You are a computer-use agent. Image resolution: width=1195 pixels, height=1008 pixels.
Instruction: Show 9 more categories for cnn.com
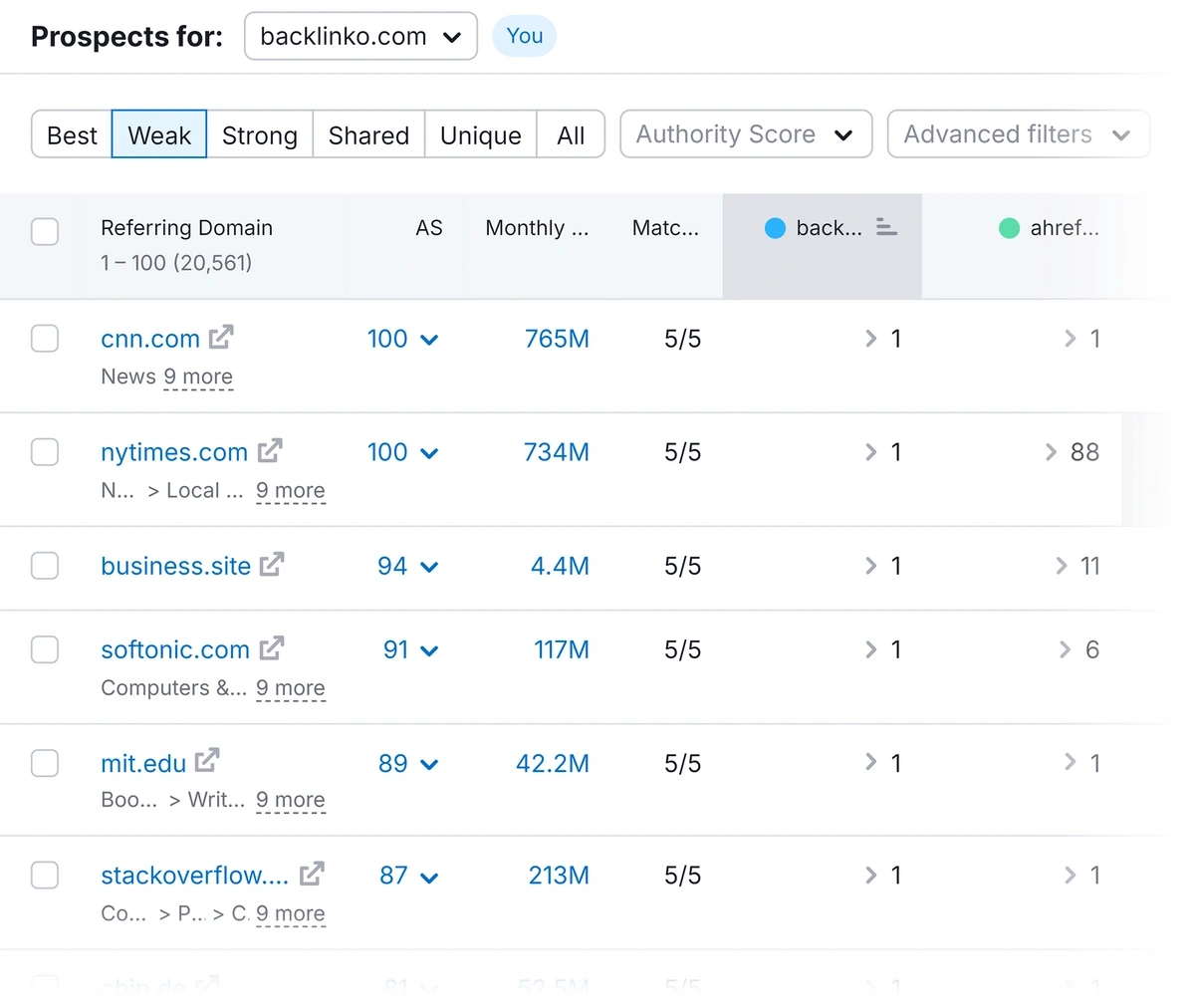pos(198,377)
